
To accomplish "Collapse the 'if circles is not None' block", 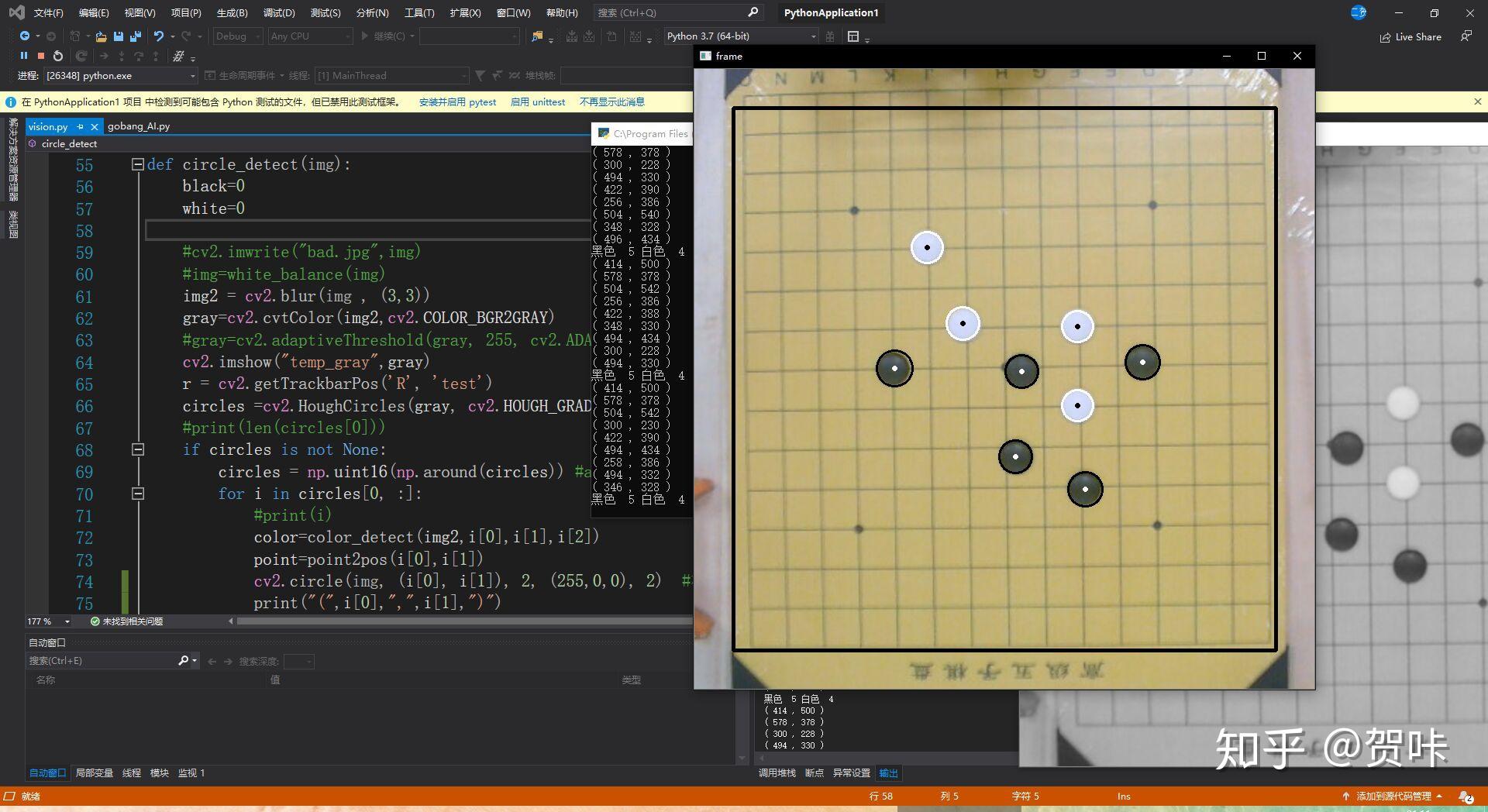I will point(138,449).
